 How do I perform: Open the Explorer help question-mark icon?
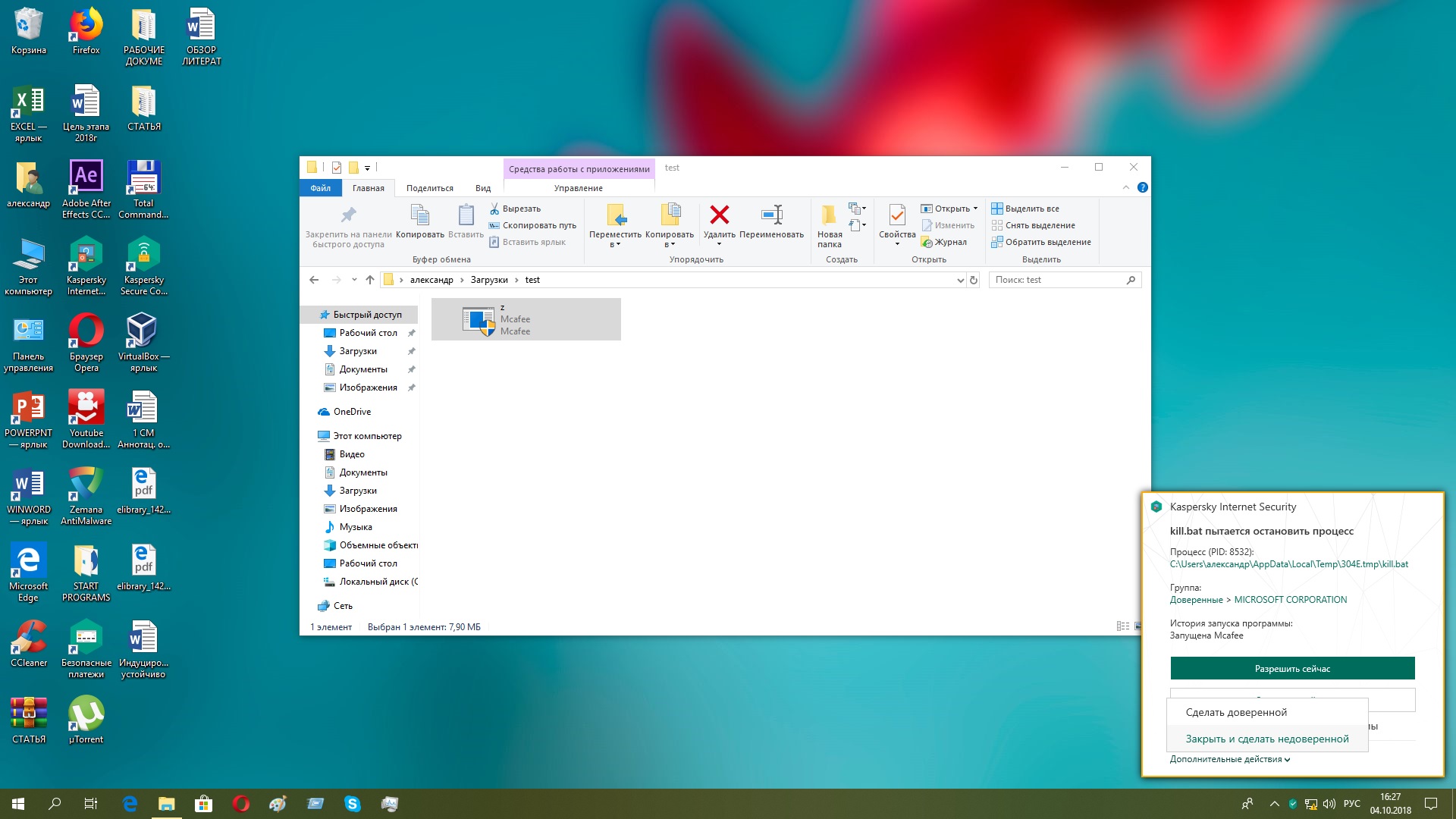(x=1142, y=187)
